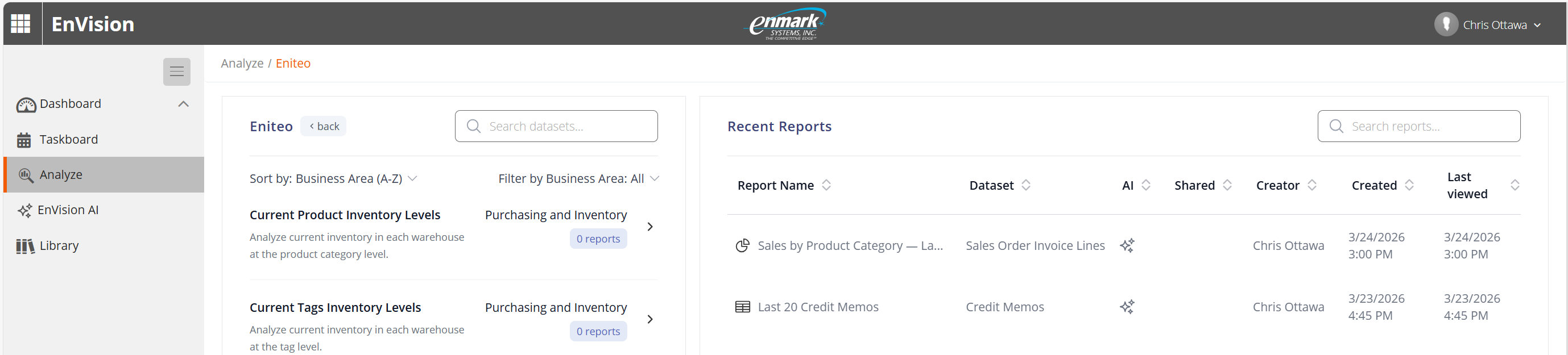Click 0 reports badge for Tags Inventory Levels
1568x355 pixels.
(x=598, y=331)
